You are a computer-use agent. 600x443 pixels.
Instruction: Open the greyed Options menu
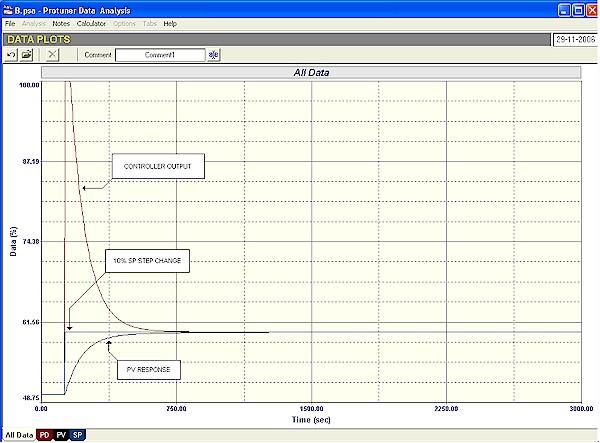(x=124, y=24)
